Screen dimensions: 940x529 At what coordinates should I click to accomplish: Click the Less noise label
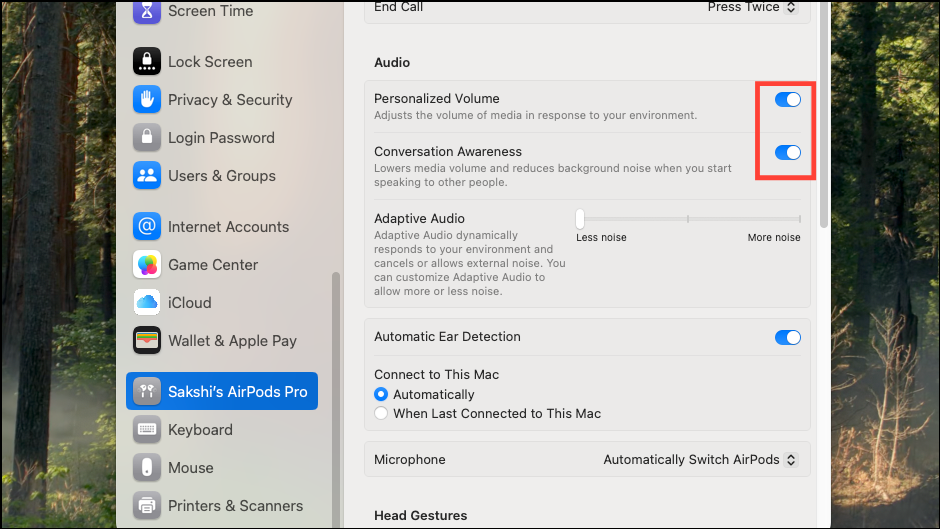(x=601, y=238)
